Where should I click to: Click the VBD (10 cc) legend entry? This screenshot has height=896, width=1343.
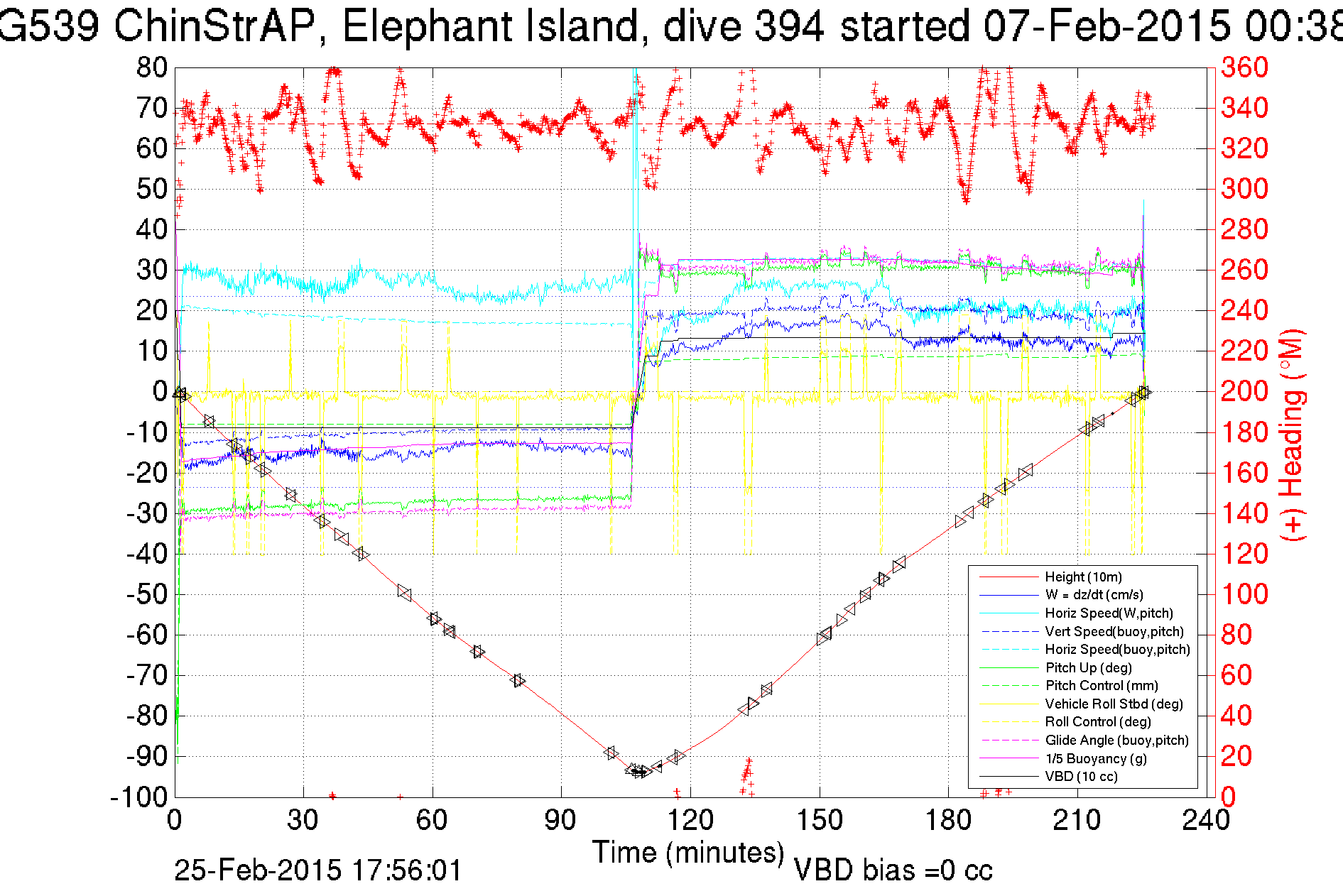click(x=1081, y=777)
